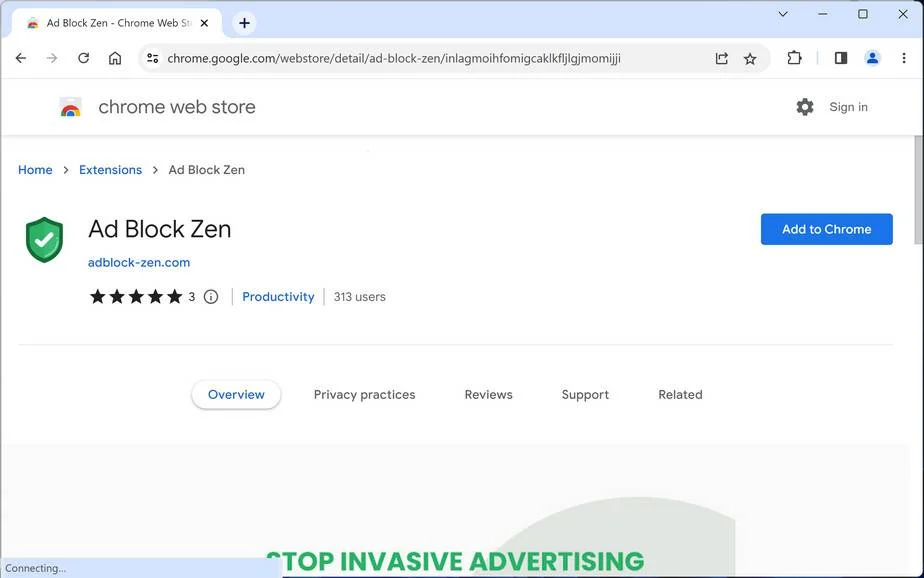This screenshot has height=578, width=924.
Task: Click the URL in the address bar
Action: click(394, 58)
